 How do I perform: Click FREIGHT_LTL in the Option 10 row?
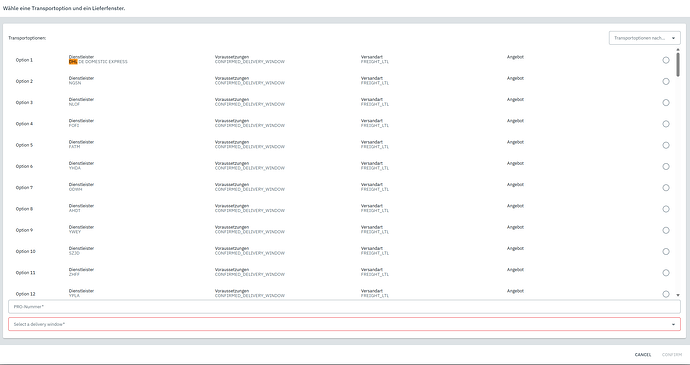tap(375, 254)
